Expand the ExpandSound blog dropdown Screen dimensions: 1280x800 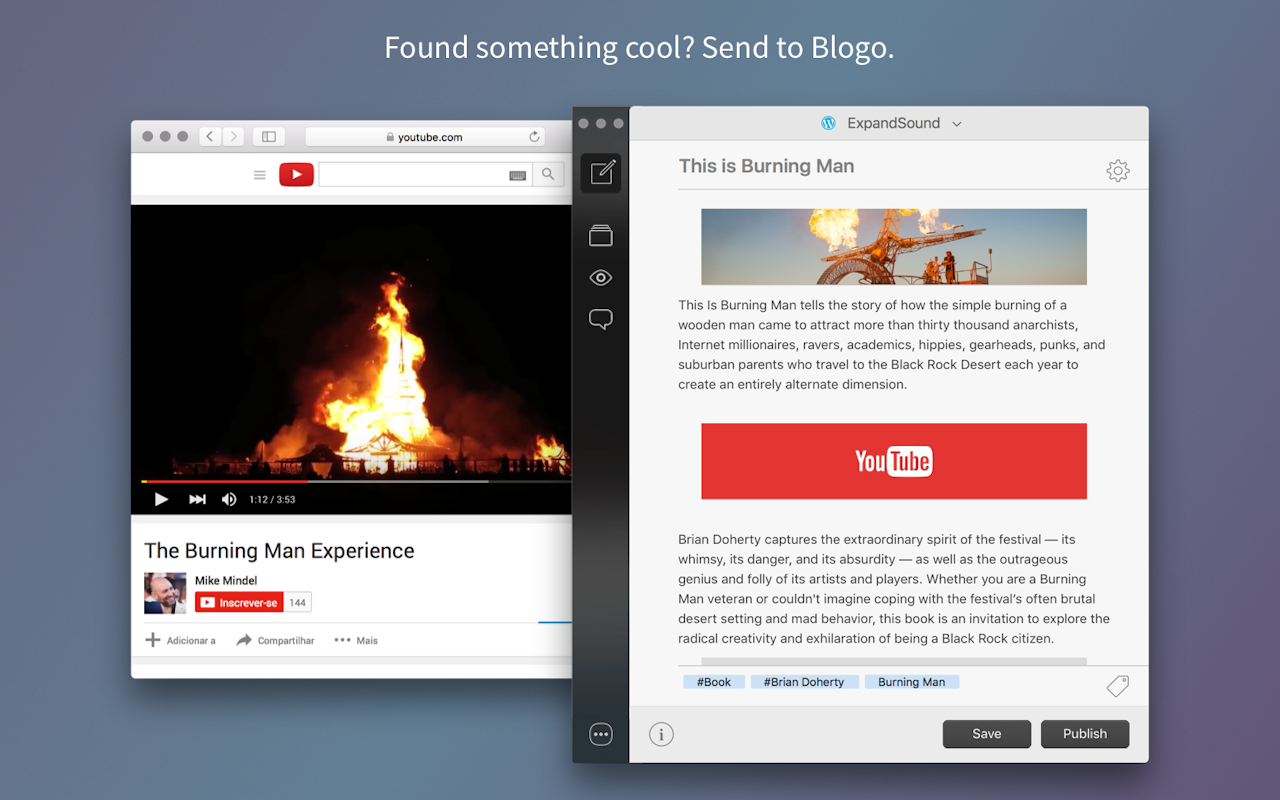pyautogui.click(x=956, y=124)
